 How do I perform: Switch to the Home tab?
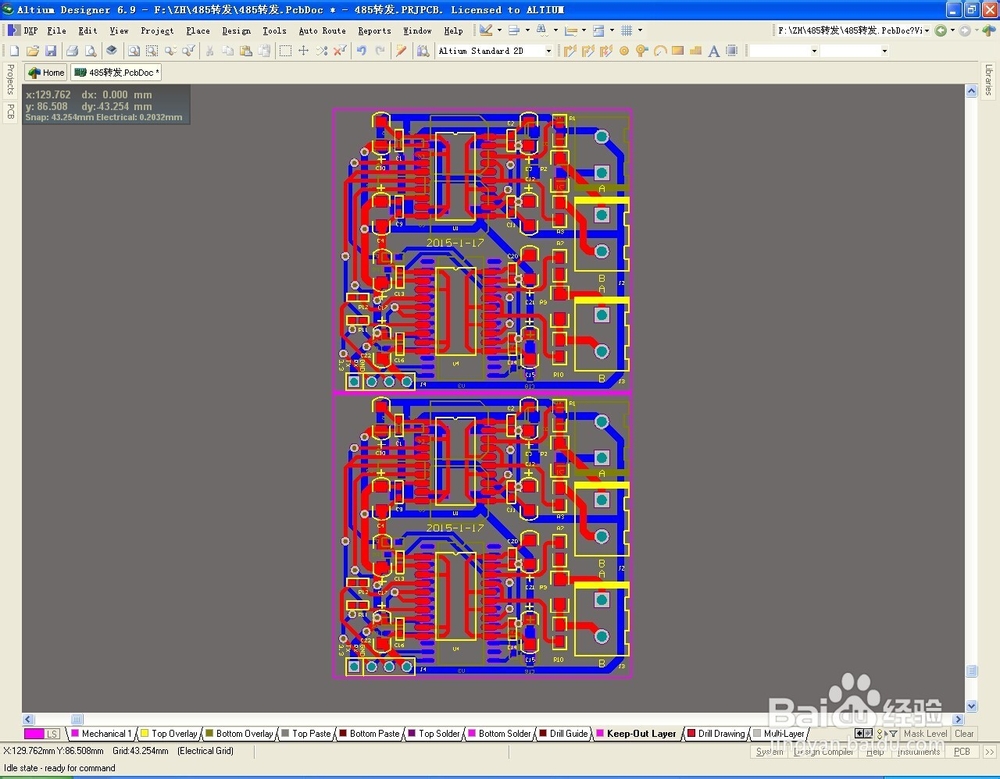(x=46, y=73)
